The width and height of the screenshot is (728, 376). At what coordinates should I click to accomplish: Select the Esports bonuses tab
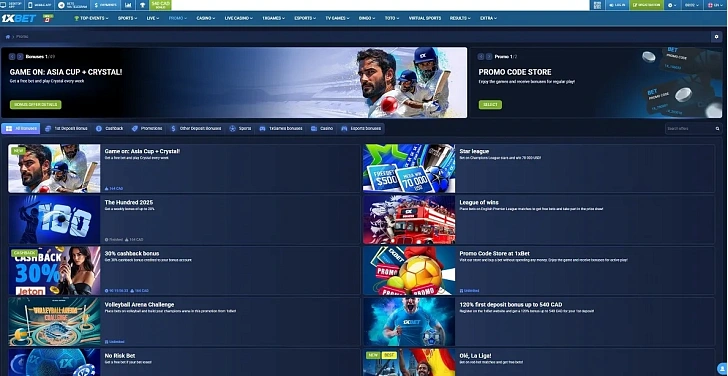(361, 129)
